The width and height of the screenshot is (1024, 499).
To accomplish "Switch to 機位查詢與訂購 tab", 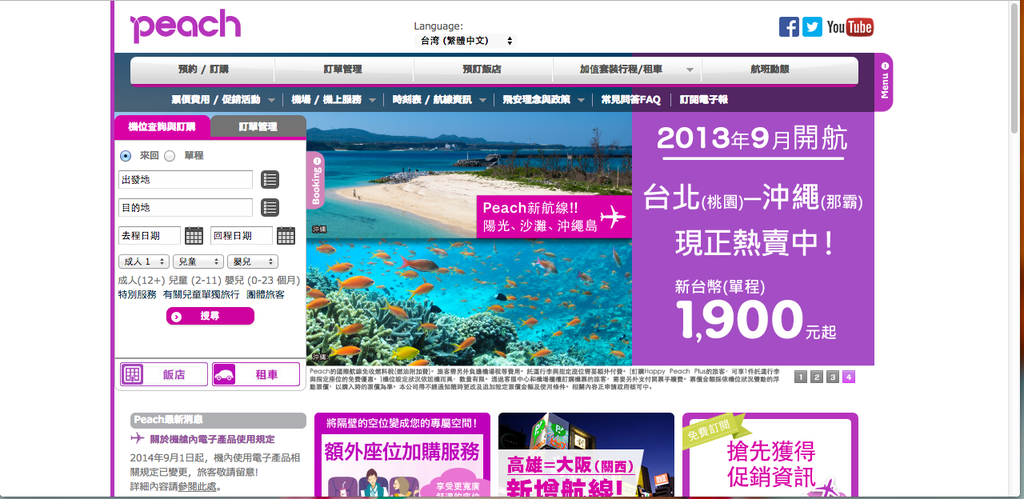I will coord(162,127).
